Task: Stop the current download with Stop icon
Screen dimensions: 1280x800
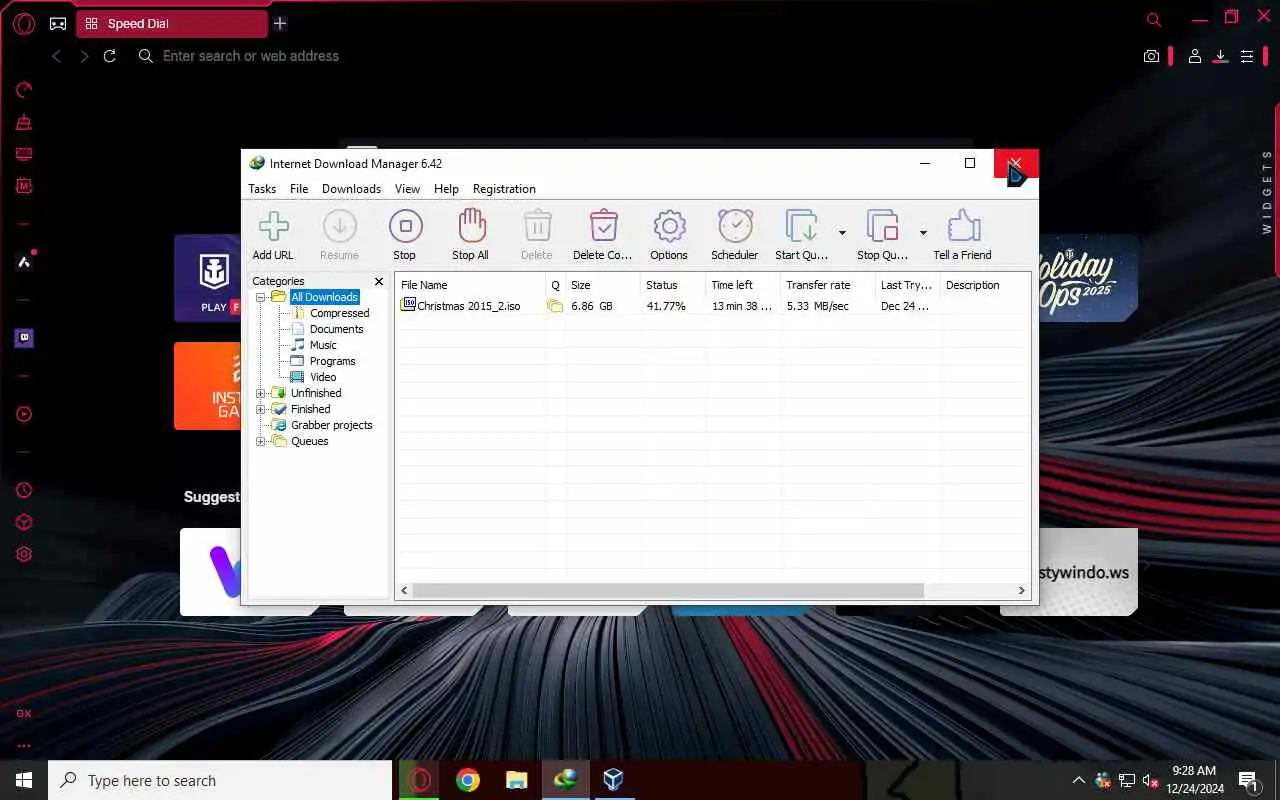Action: [x=405, y=227]
